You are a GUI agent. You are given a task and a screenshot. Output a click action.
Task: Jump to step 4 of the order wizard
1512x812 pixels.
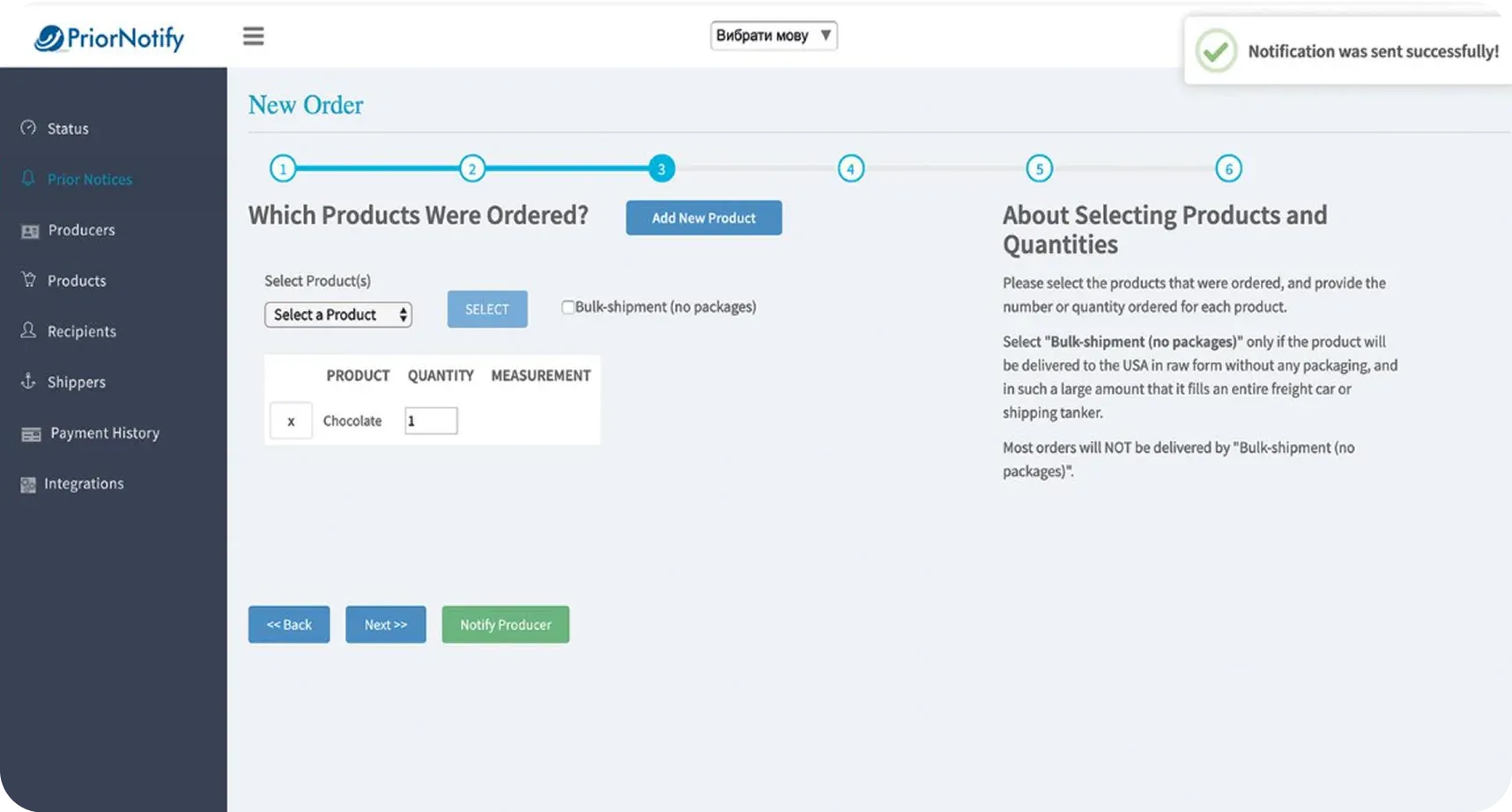click(850, 168)
